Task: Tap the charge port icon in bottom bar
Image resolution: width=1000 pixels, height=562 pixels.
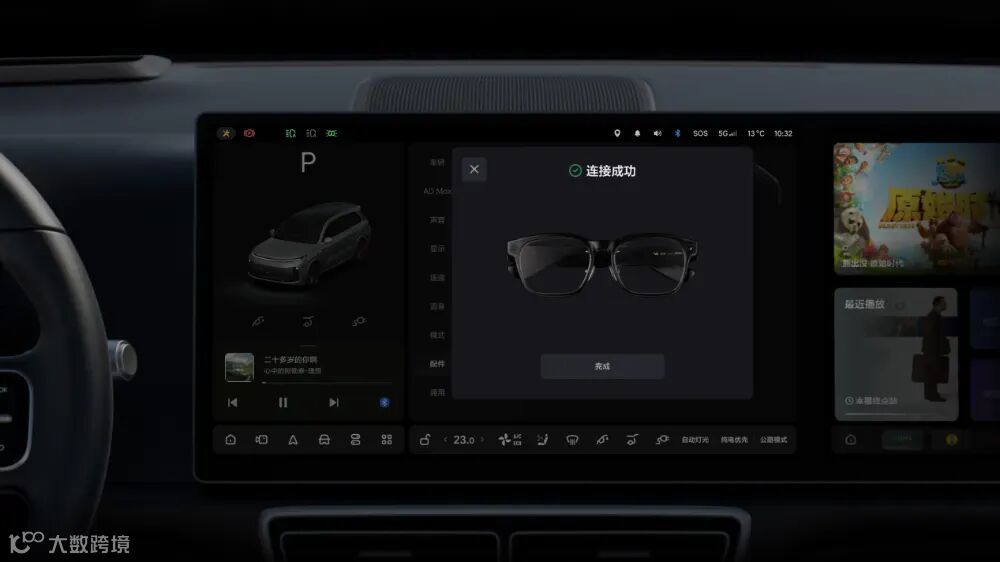Action: 662,440
